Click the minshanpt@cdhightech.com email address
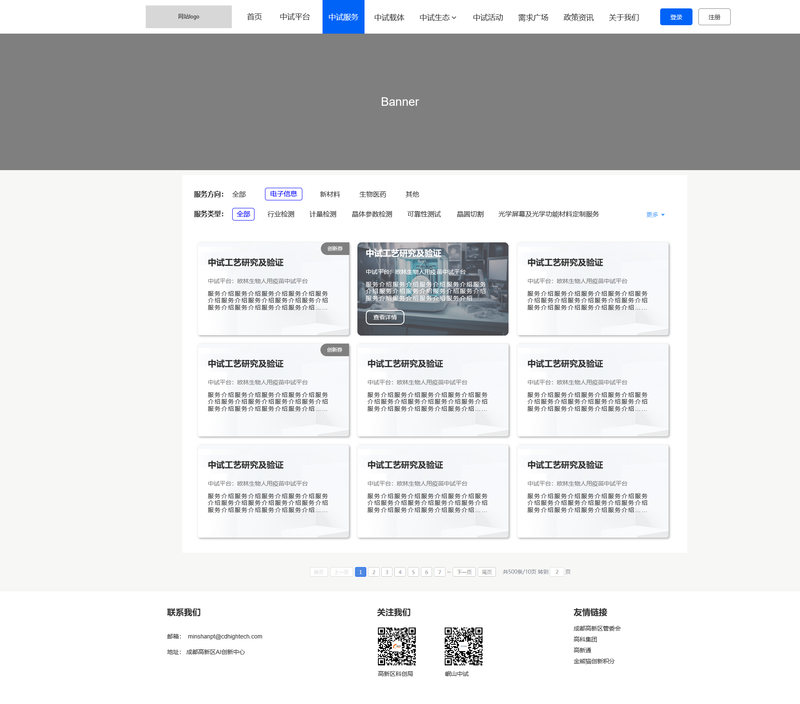Image resolution: width=800 pixels, height=704 pixels. (x=225, y=637)
